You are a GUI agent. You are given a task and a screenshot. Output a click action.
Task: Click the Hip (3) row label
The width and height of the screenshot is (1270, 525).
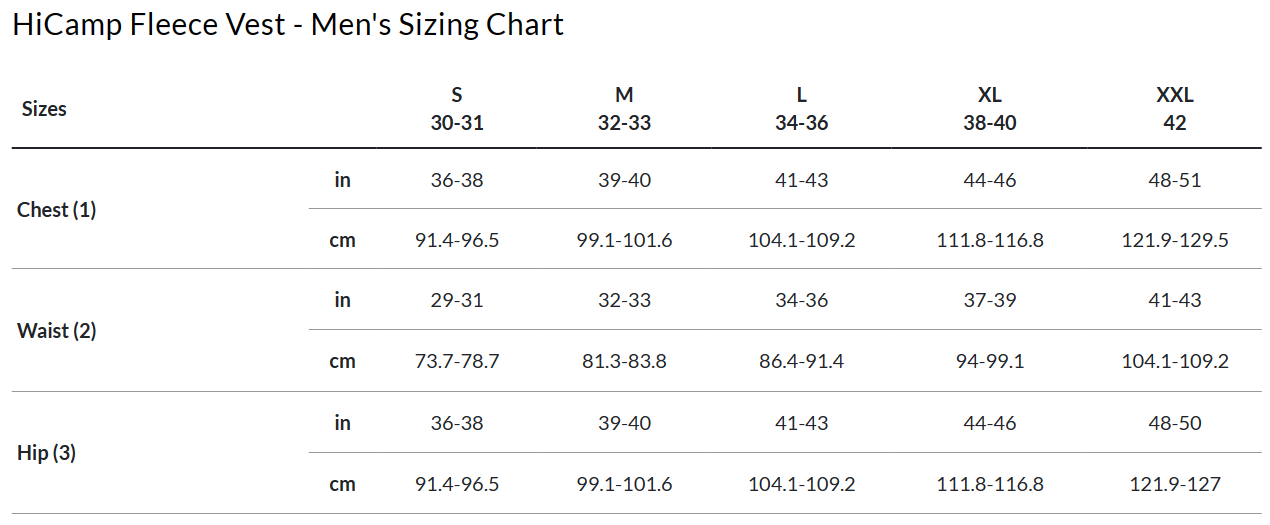pyautogui.click(x=47, y=453)
